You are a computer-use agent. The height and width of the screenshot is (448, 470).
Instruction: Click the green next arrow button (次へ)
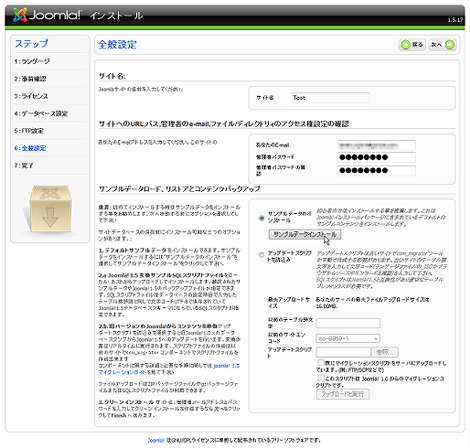(x=442, y=44)
